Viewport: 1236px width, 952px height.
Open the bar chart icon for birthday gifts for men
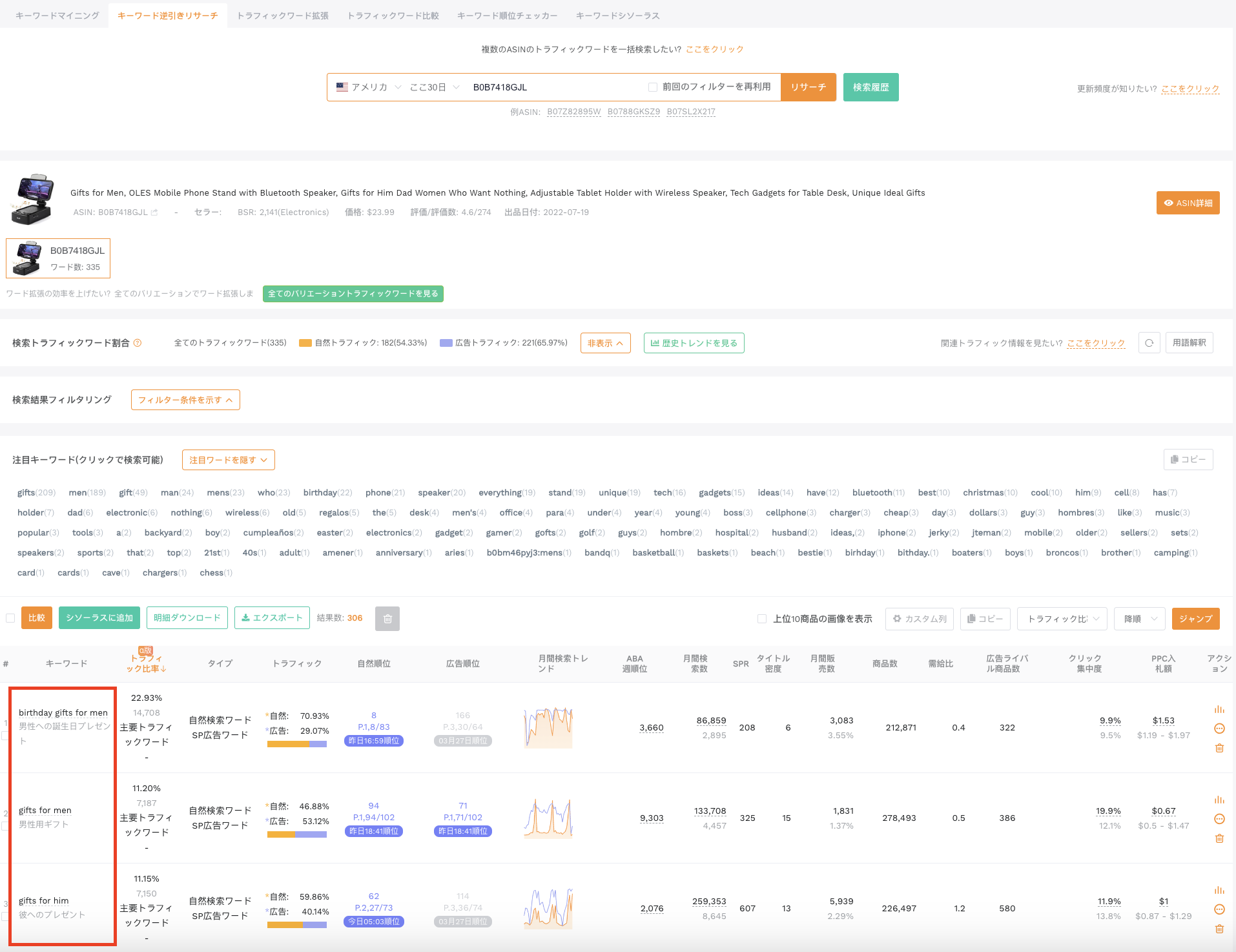pos(1219,709)
